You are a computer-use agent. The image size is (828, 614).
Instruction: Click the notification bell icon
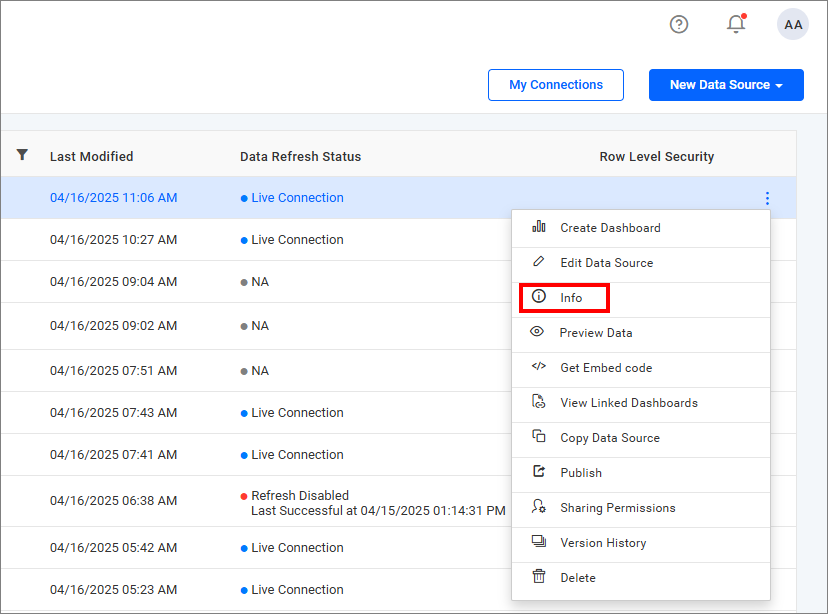click(736, 24)
